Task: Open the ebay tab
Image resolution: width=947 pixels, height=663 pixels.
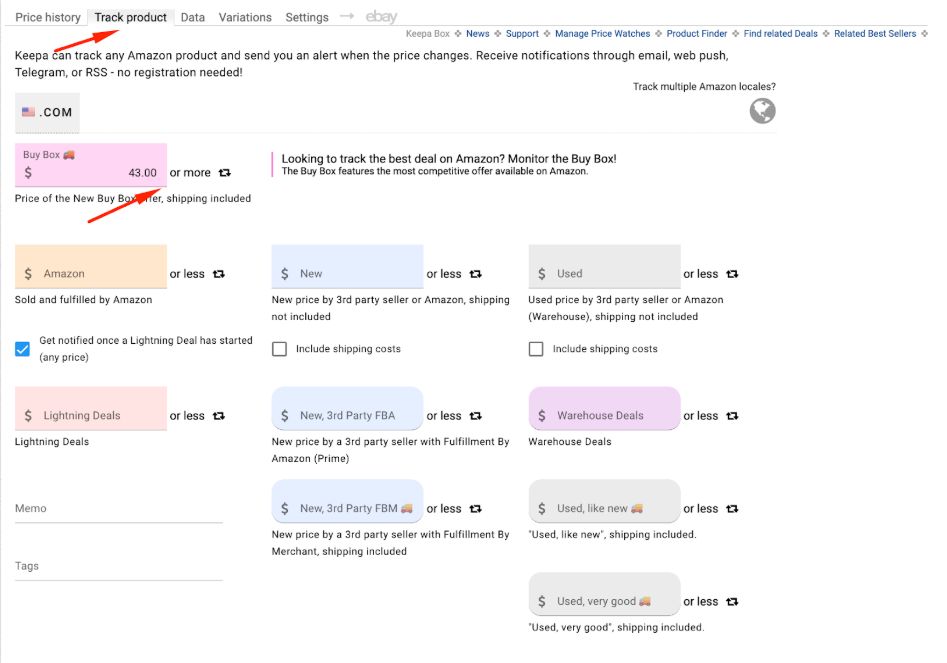Action: tap(381, 17)
